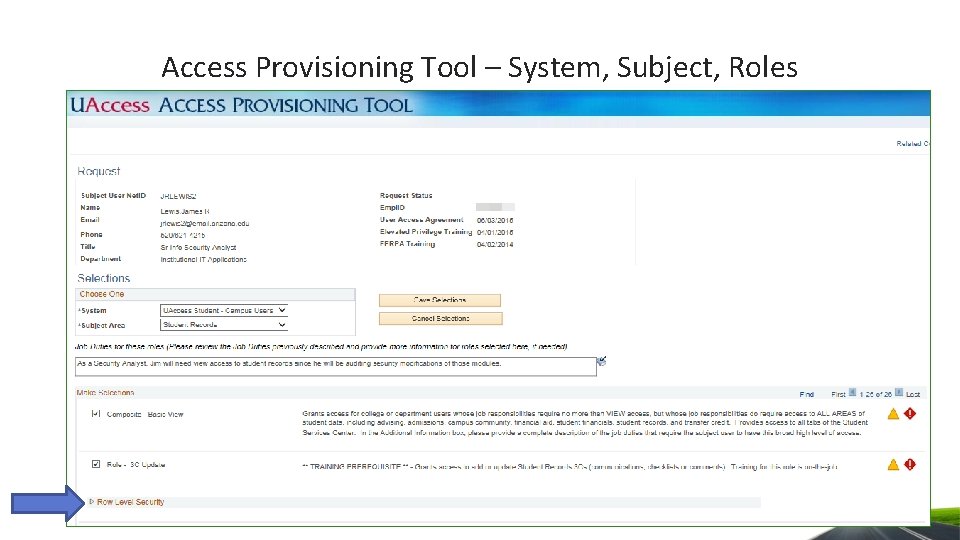Click the Request section heading
960x540 pixels.
(x=99, y=171)
